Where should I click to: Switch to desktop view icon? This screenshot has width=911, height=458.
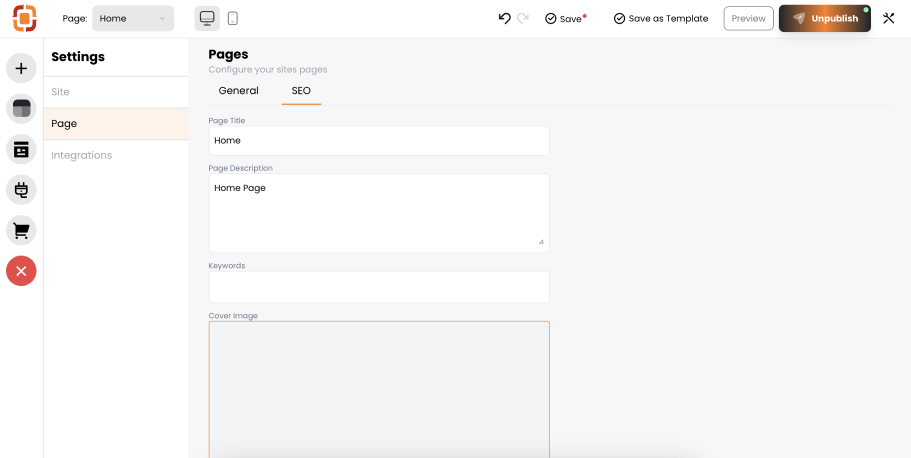tap(207, 18)
